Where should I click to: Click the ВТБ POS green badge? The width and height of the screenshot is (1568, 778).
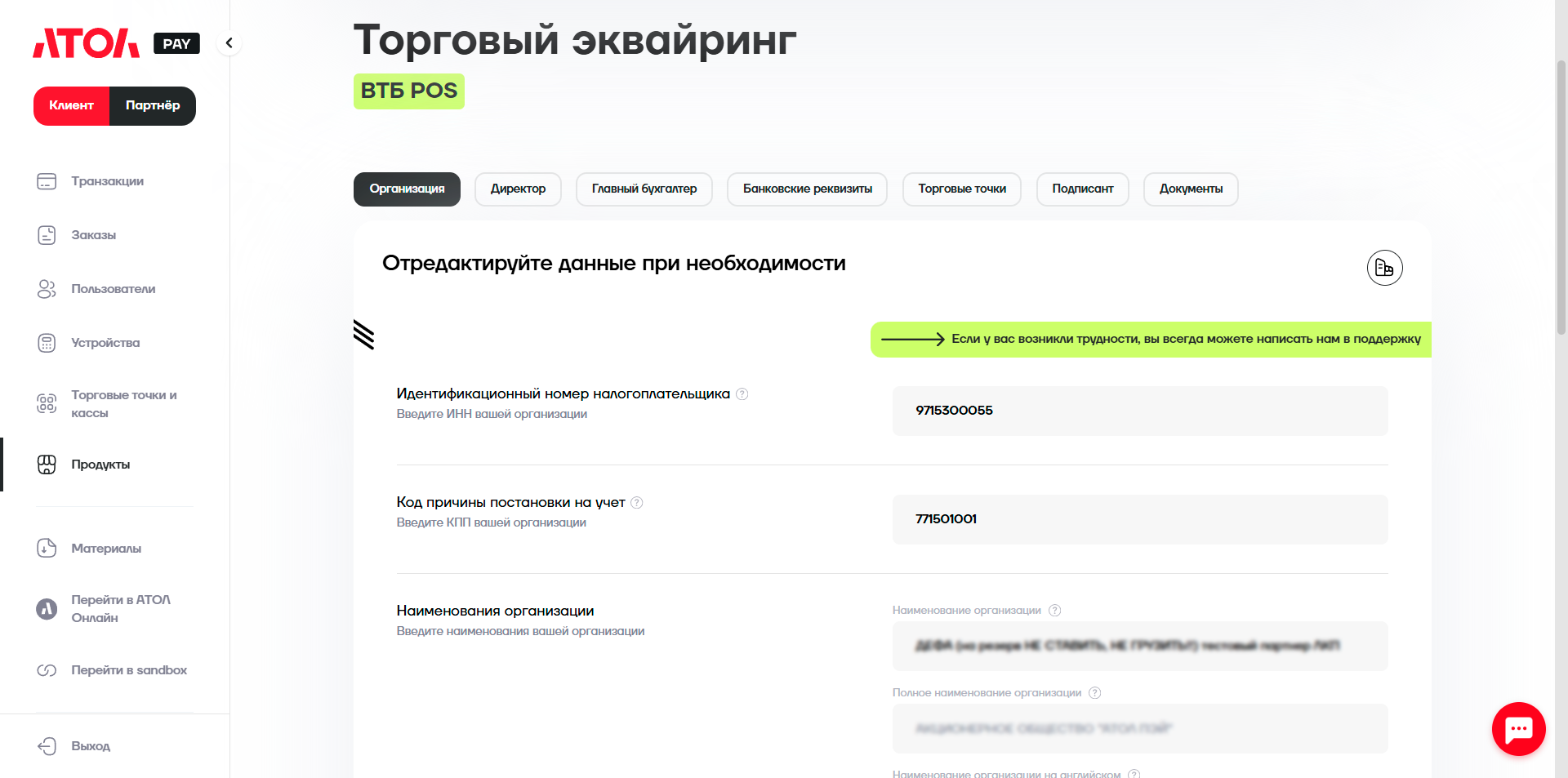point(409,91)
